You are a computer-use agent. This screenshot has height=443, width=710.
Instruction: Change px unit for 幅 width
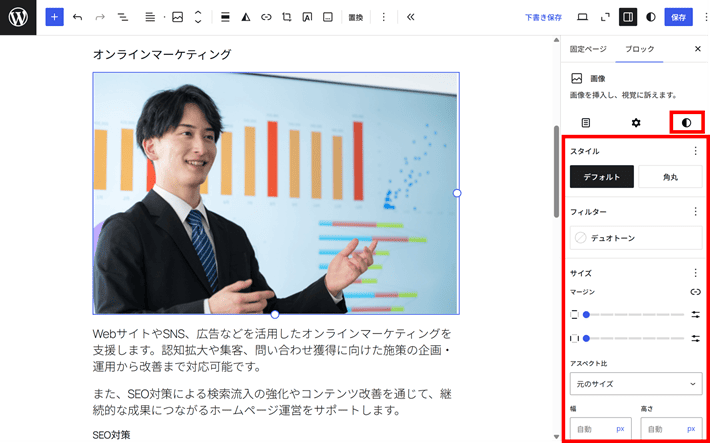pos(620,429)
